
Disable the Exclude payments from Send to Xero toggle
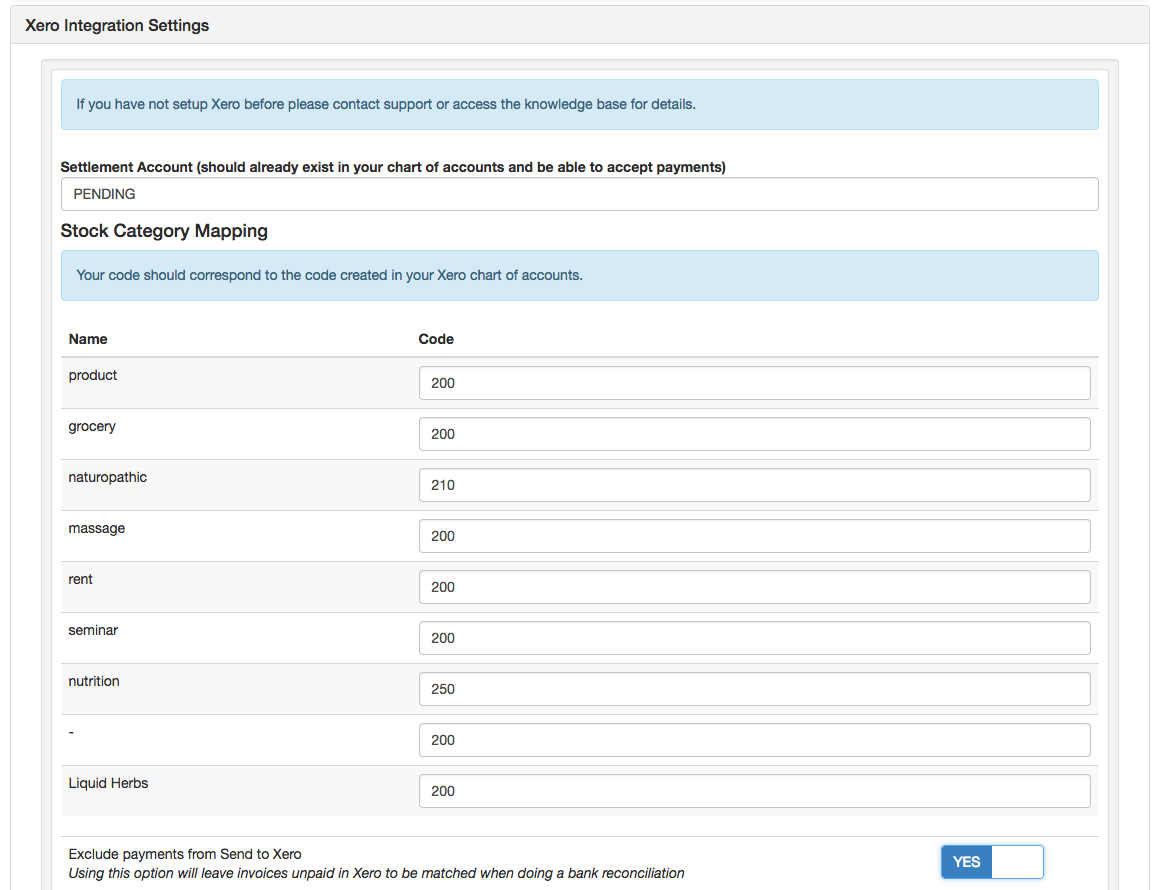coord(991,861)
